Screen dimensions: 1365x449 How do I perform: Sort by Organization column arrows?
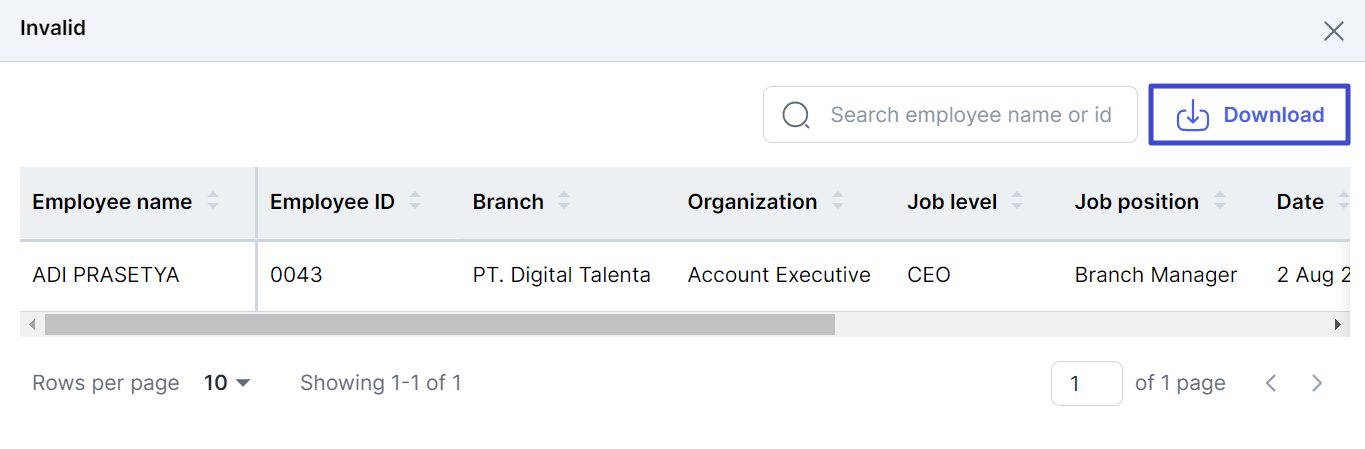tap(838, 202)
